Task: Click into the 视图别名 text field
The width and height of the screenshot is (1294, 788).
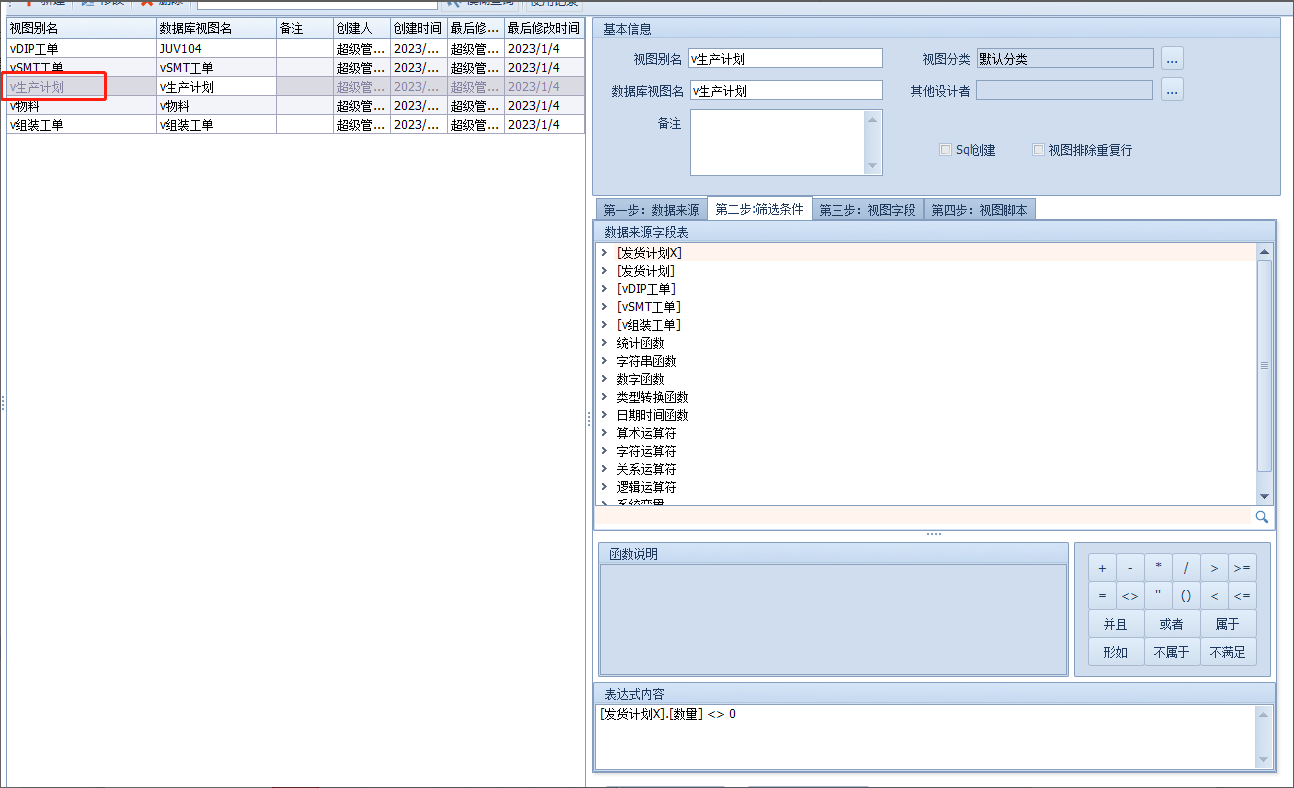Action: point(786,59)
